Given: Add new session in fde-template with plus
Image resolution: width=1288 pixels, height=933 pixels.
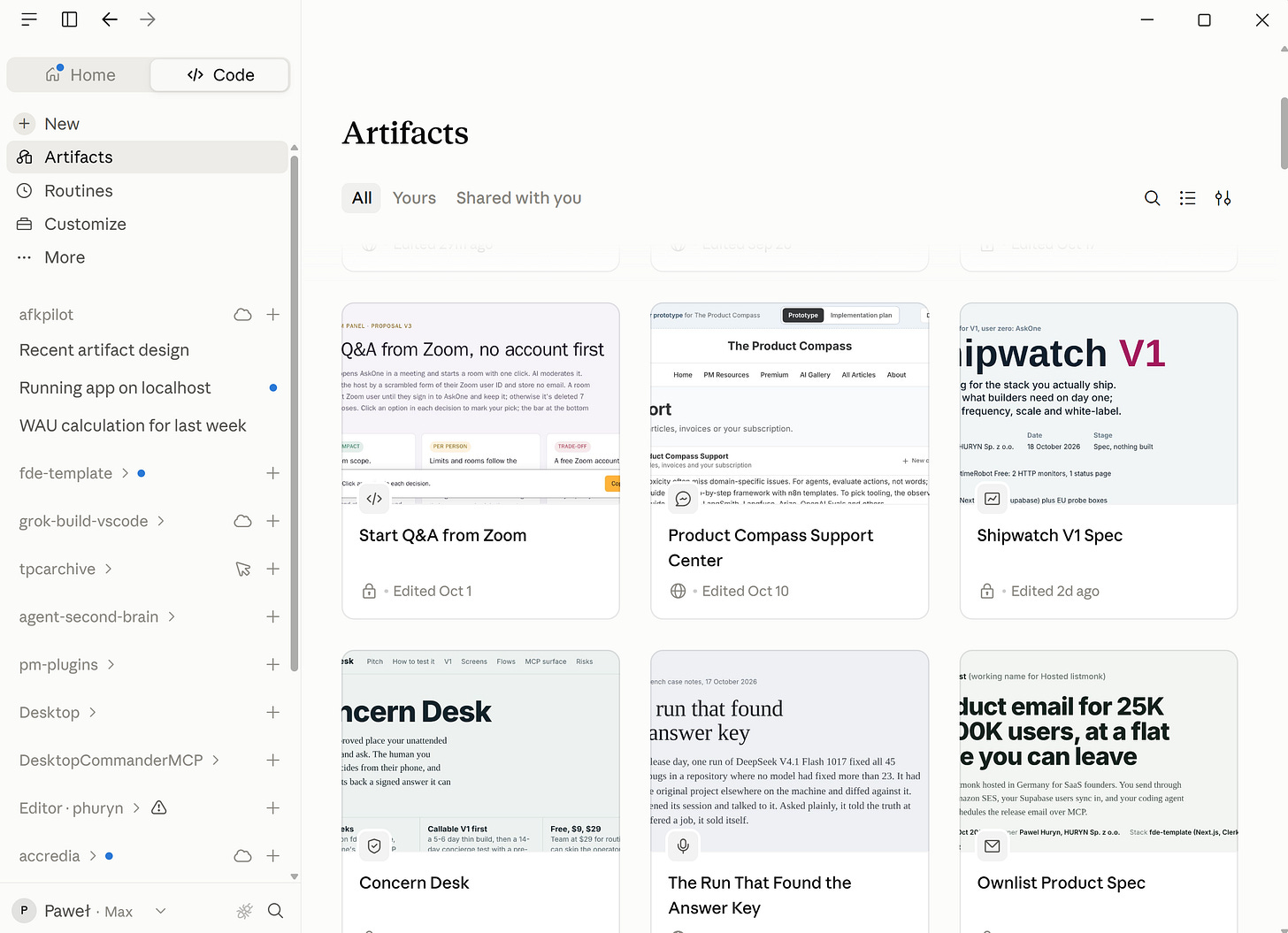Looking at the screenshot, I should [273, 474].
